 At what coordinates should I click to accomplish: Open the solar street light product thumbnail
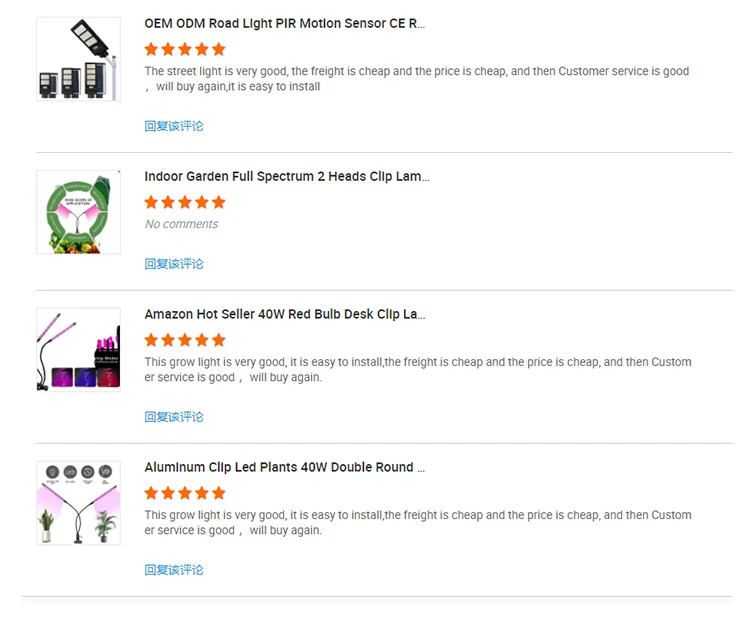coord(78,59)
